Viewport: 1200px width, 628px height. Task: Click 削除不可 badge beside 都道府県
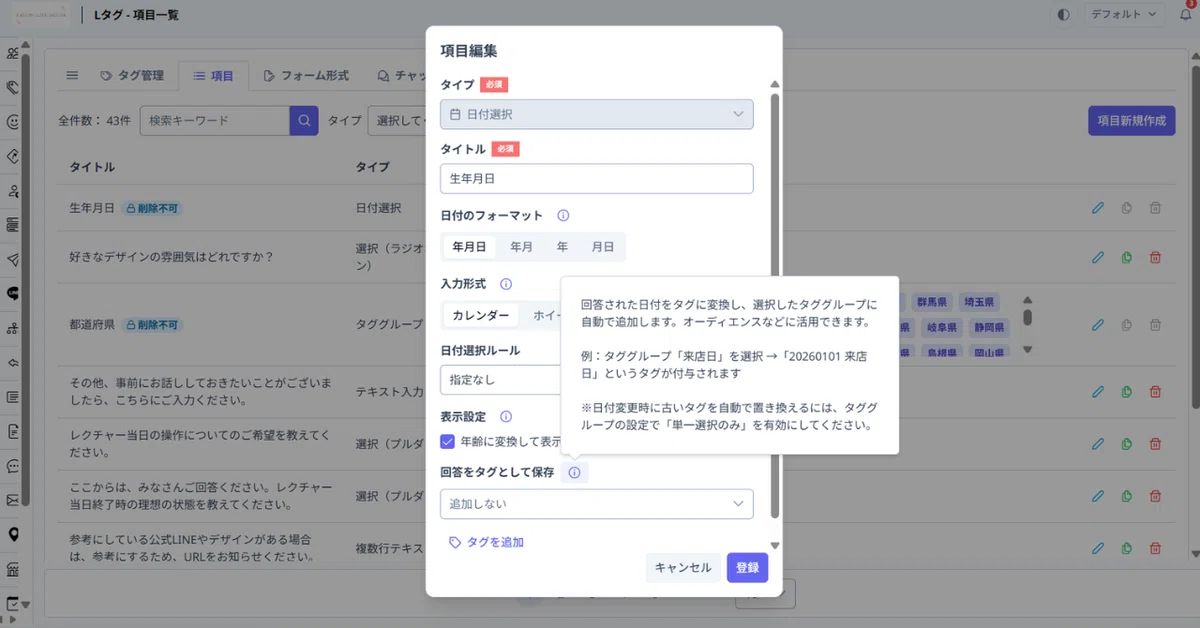(x=152, y=325)
